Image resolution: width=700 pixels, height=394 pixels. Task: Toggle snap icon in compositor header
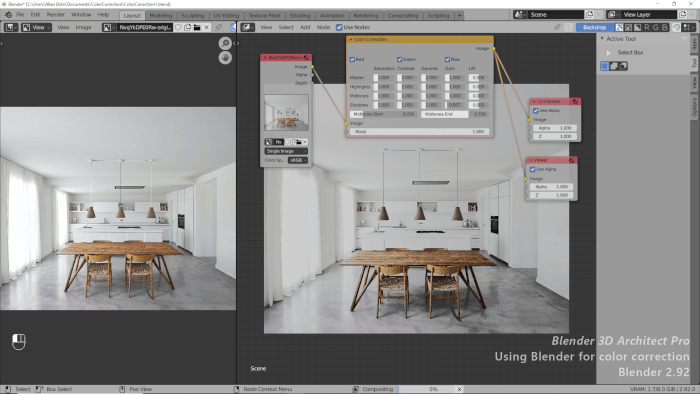pyautogui.click(x=676, y=27)
